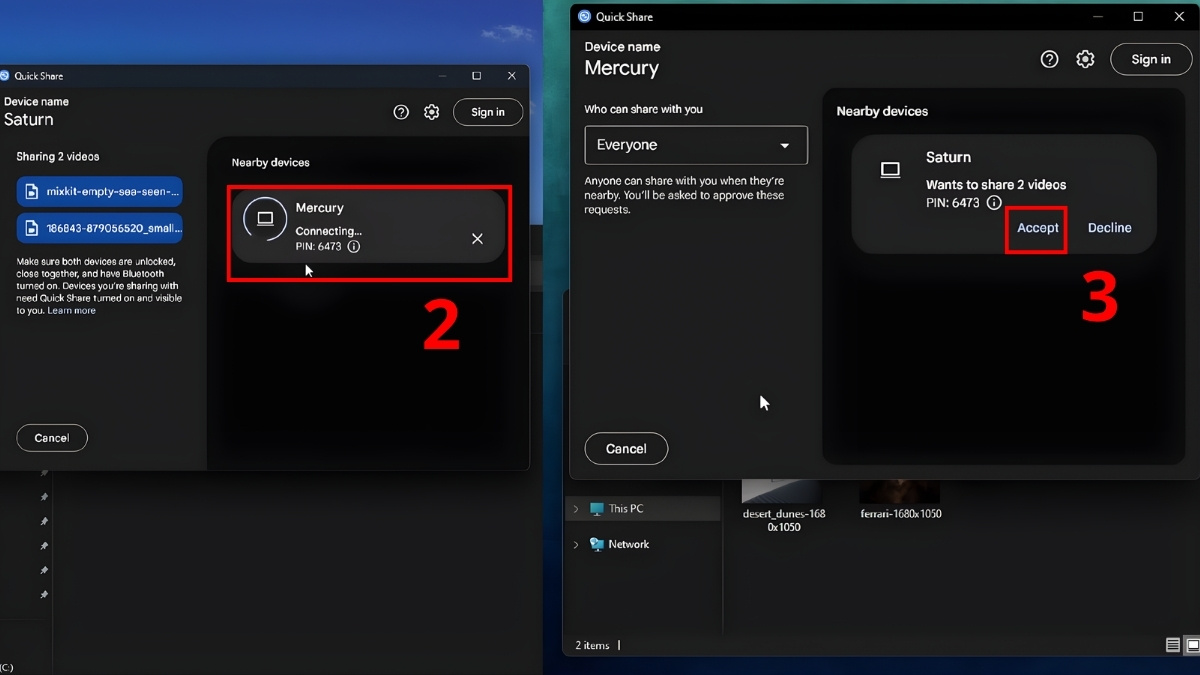1200x675 pixels.
Task: Open the Everyone visibility dropdown
Action: click(x=696, y=145)
